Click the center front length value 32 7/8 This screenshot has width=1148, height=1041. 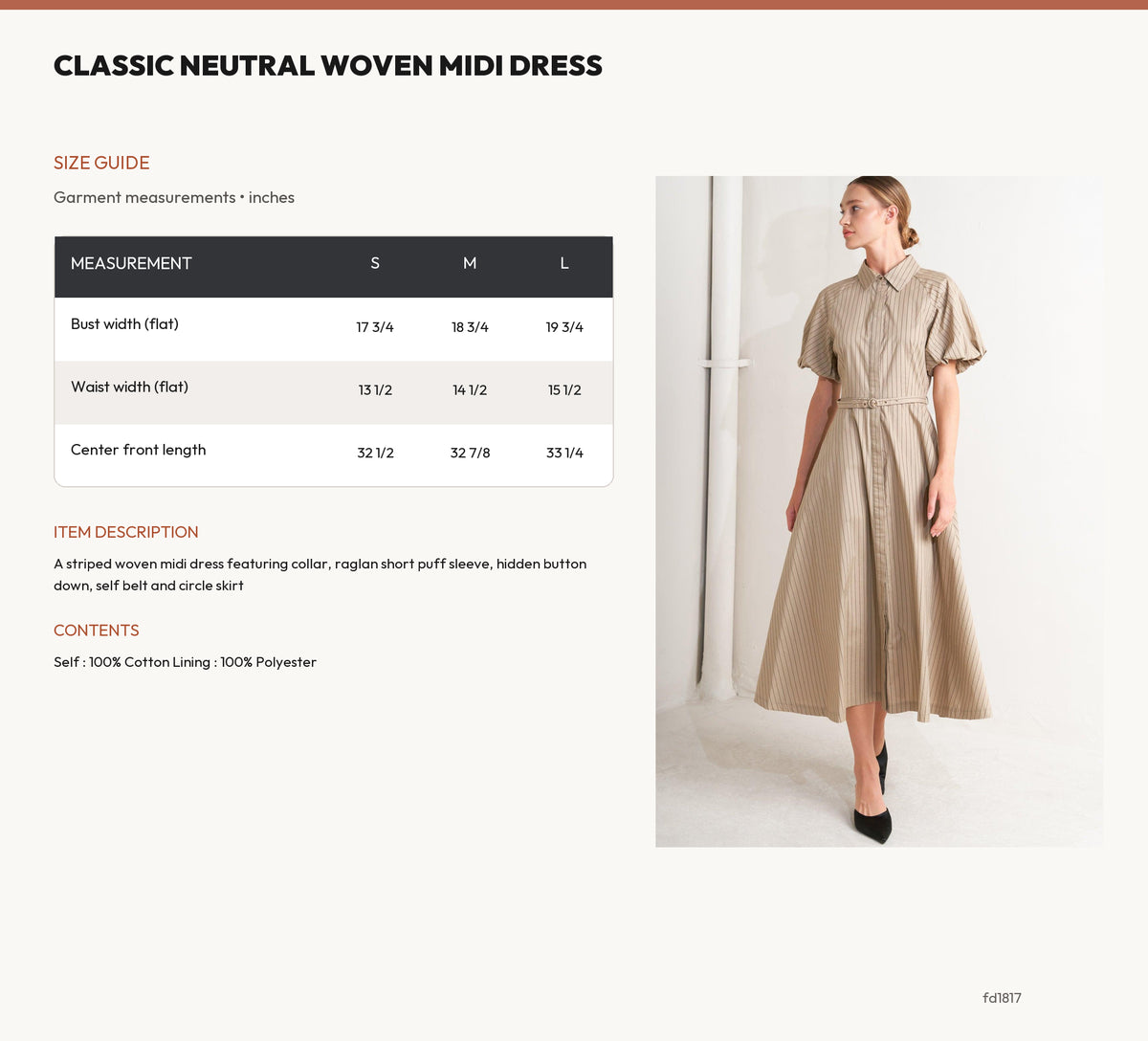pos(470,453)
